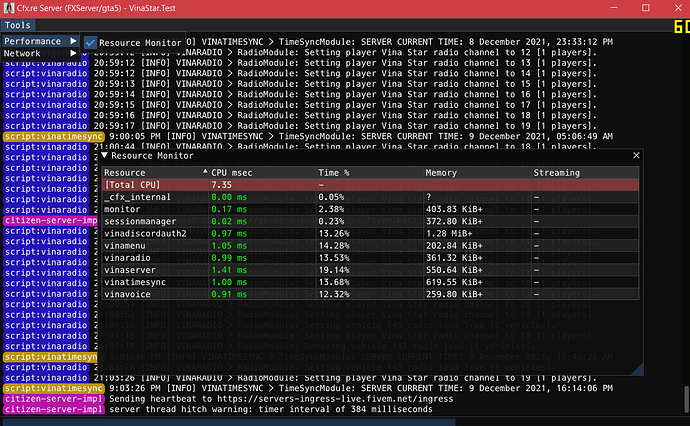The image size is (690, 426).
Task: Select the vinaserver resource row
Action: [370, 270]
